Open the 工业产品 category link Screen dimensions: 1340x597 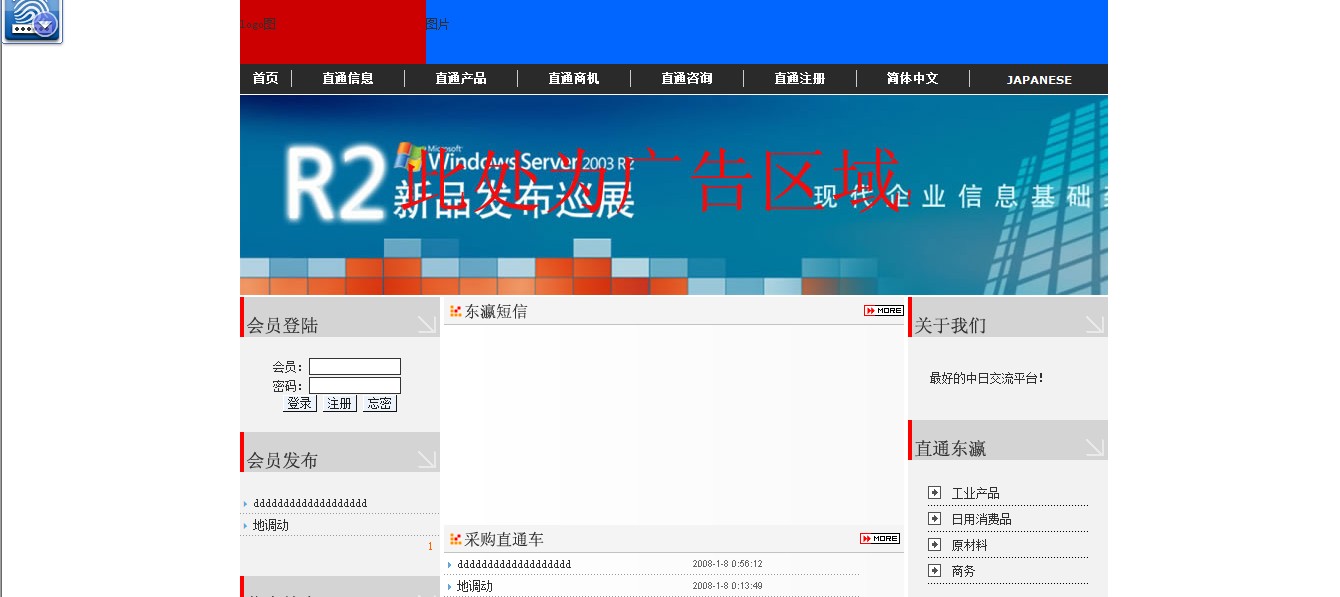pyautogui.click(x=975, y=493)
